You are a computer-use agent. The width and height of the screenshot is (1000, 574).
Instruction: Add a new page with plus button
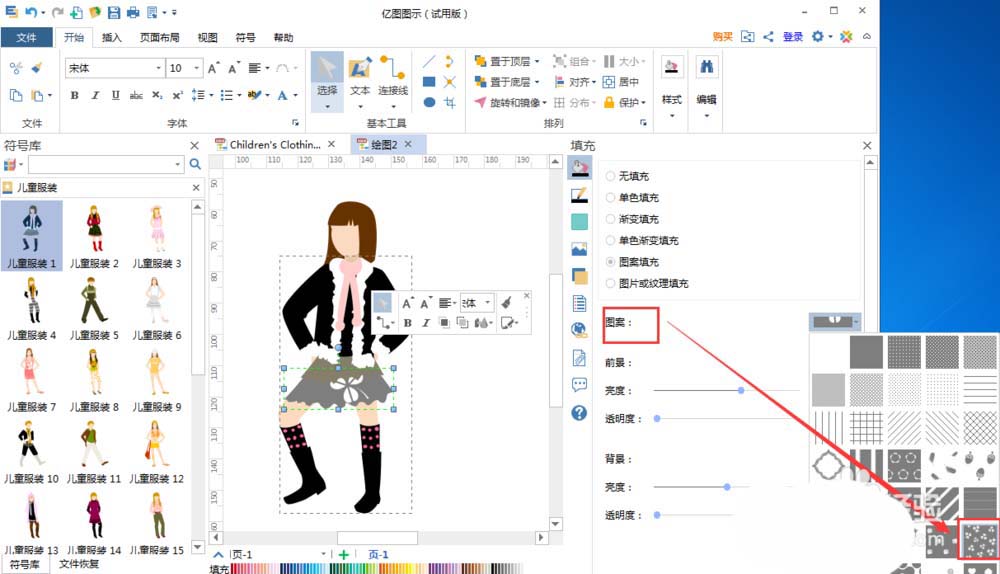[344, 554]
